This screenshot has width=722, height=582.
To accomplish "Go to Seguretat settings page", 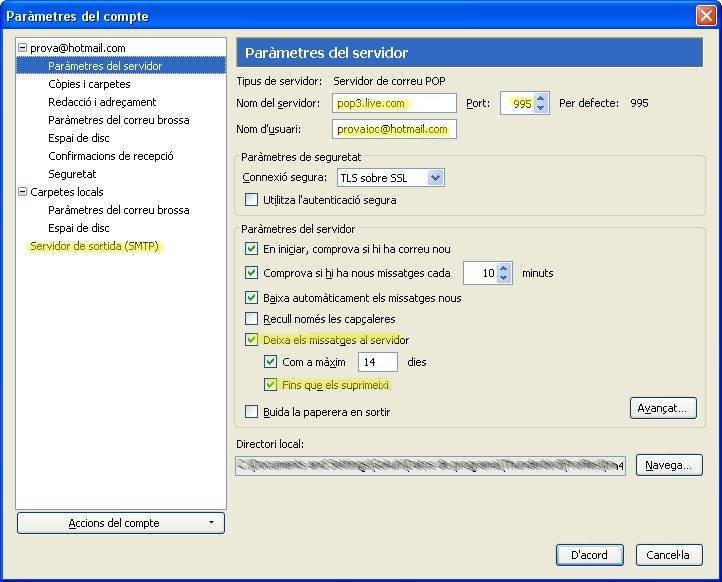I will [72, 174].
